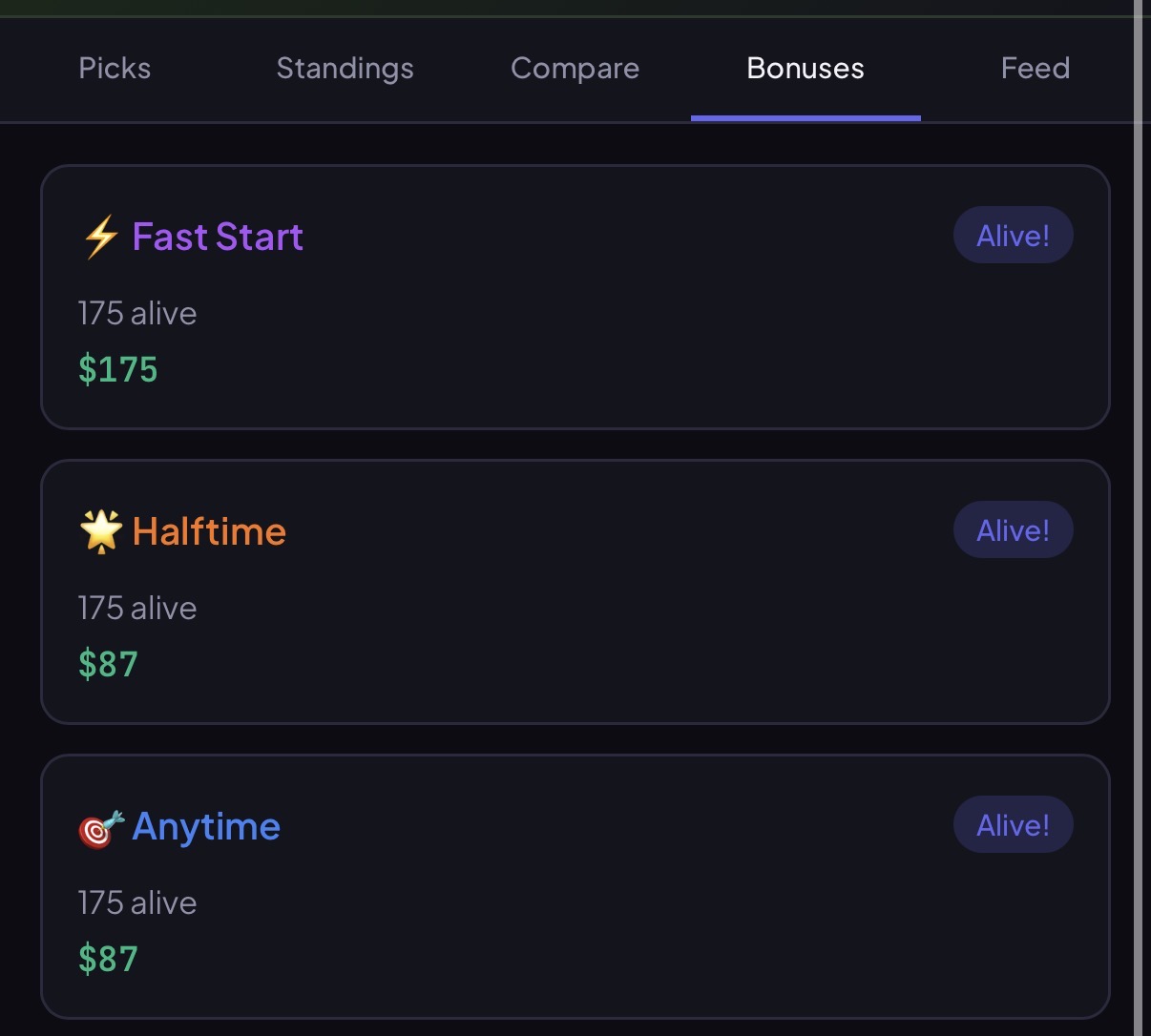The width and height of the screenshot is (1151, 1036).
Task: Click the glowing star Halftime icon
Action: coord(101,532)
